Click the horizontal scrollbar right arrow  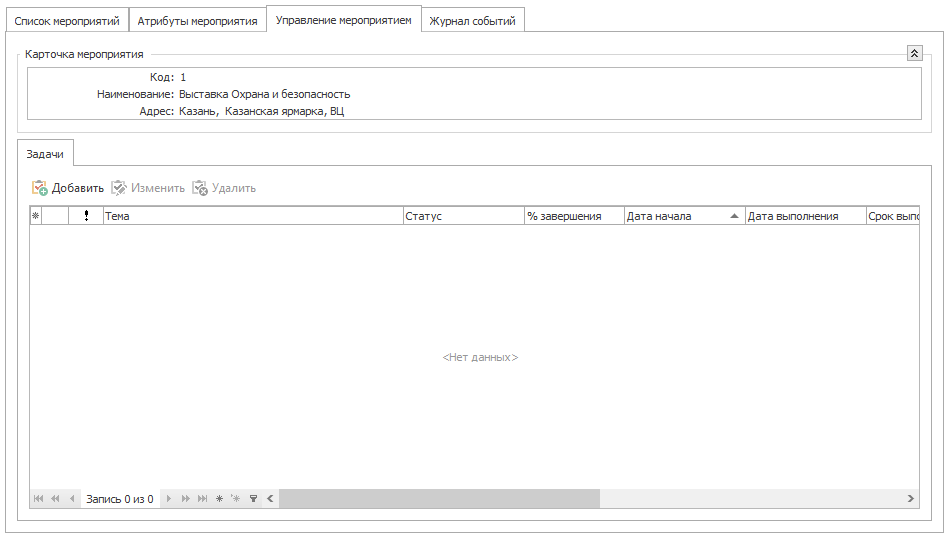tap(911, 499)
